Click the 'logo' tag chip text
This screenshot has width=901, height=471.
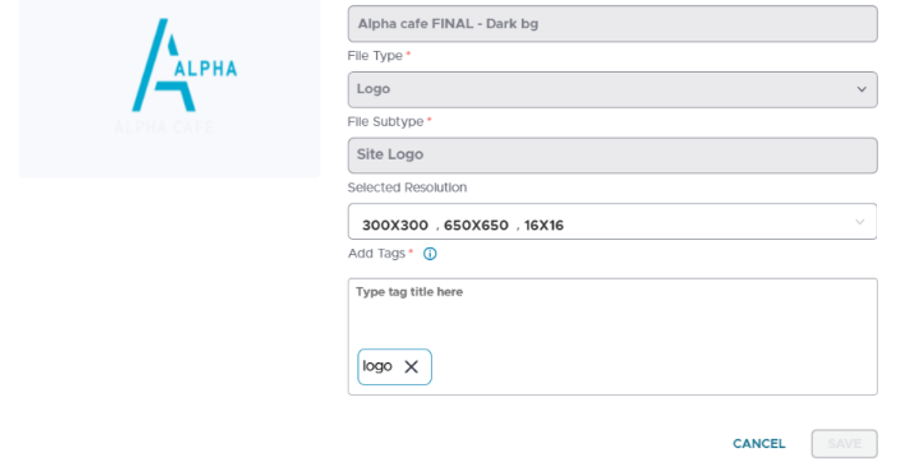tap(378, 366)
